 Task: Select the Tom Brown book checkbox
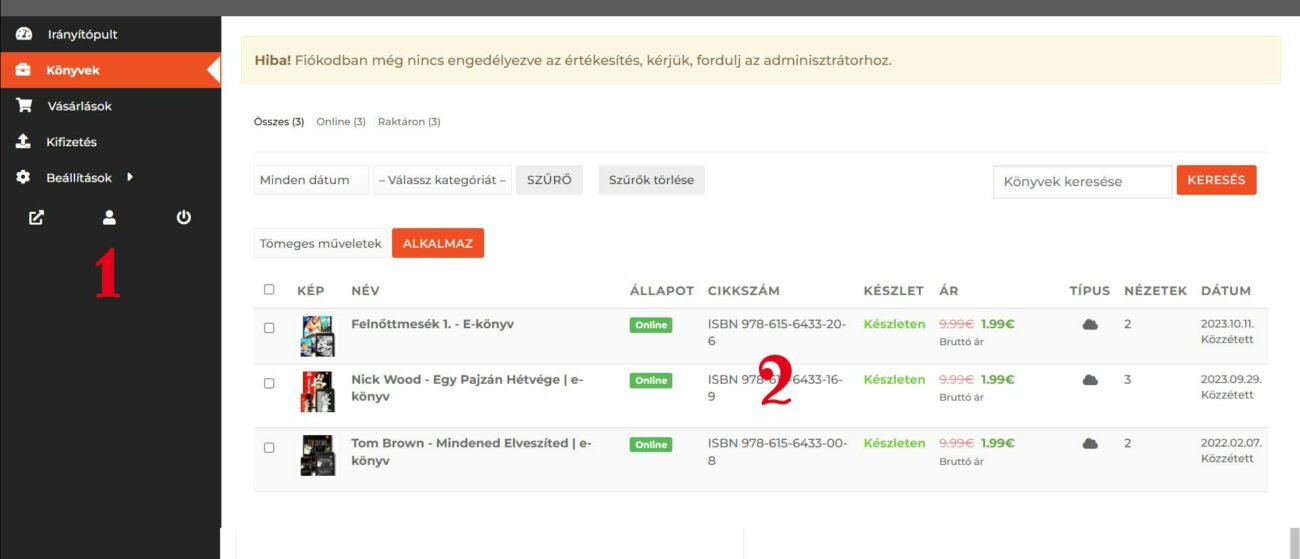click(x=269, y=448)
